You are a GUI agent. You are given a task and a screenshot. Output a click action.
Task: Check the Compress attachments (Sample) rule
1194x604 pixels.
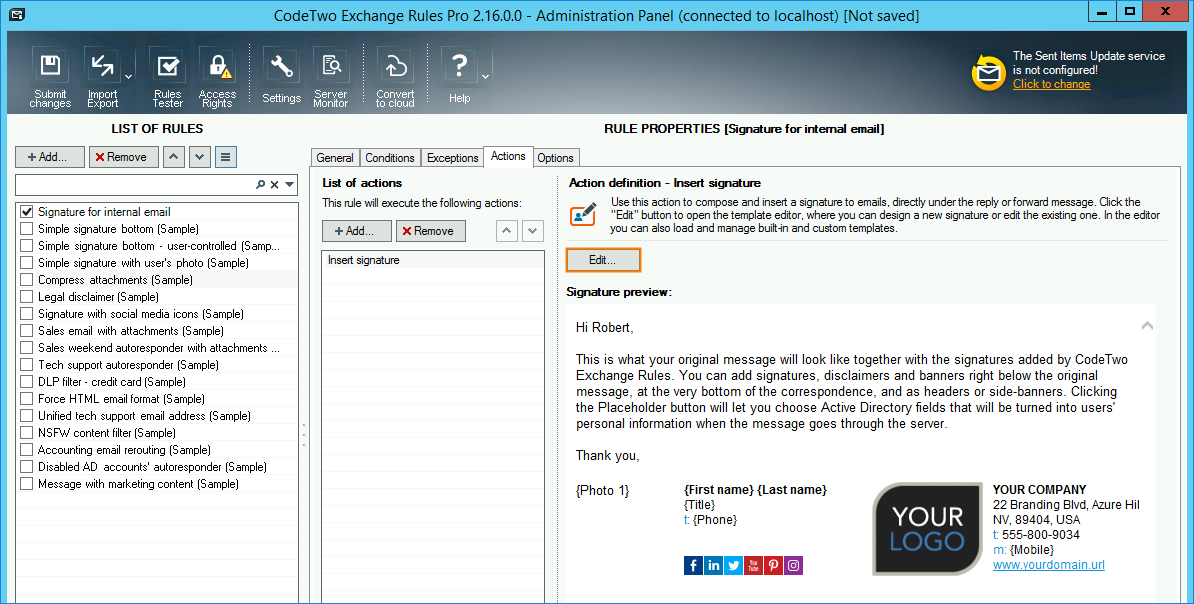(x=27, y=280)
